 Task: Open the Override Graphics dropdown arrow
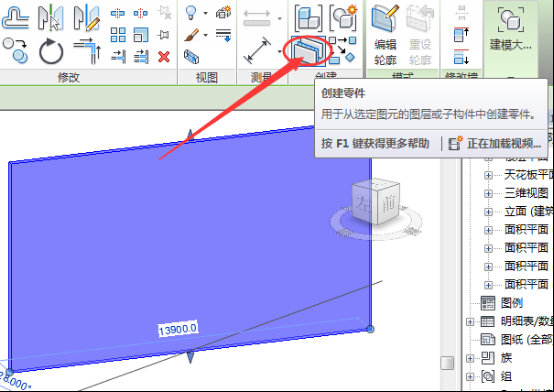(x=205, y=35)
